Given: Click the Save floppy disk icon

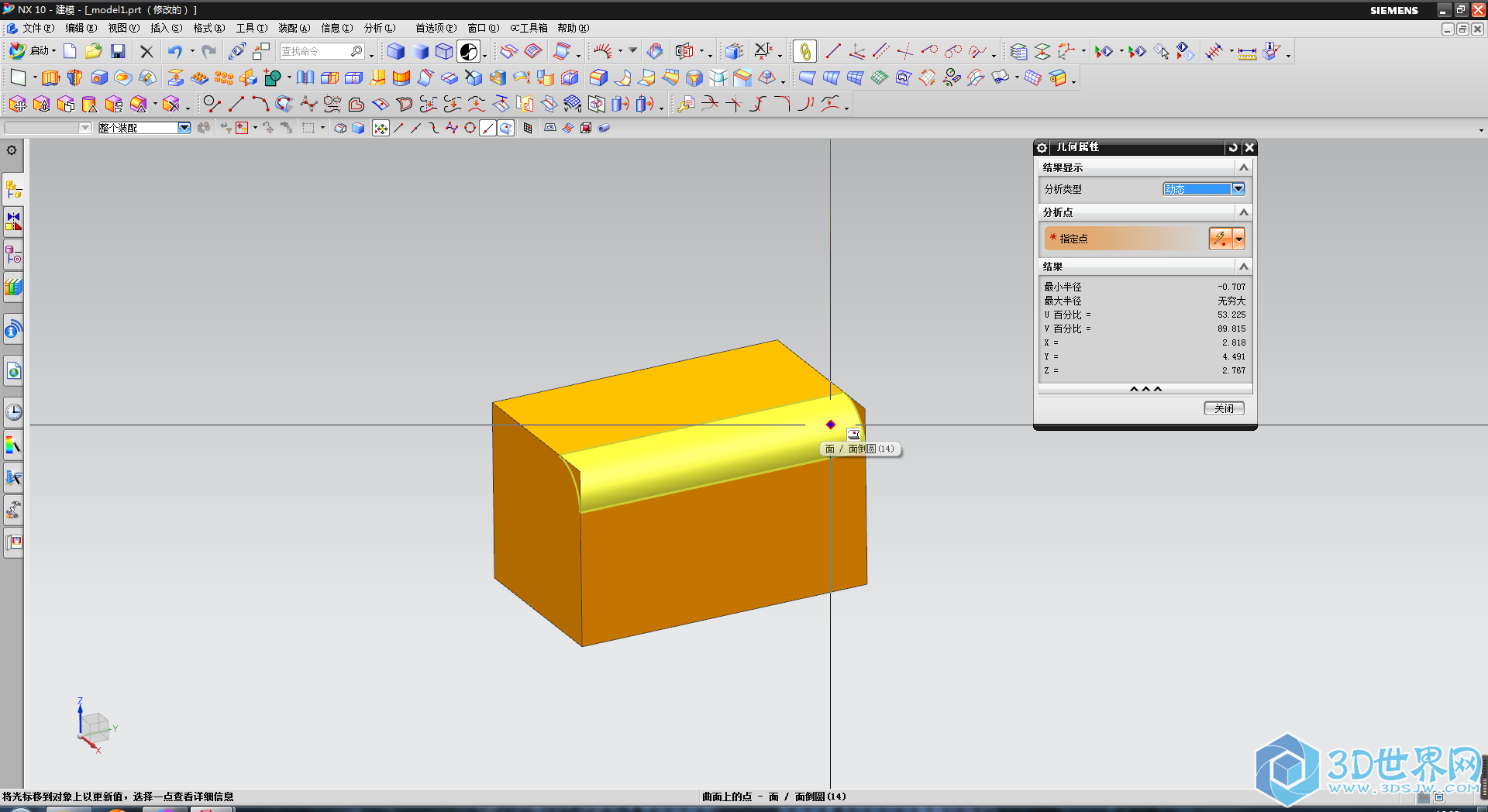Looking at the screenshot, I should (118, 51).
